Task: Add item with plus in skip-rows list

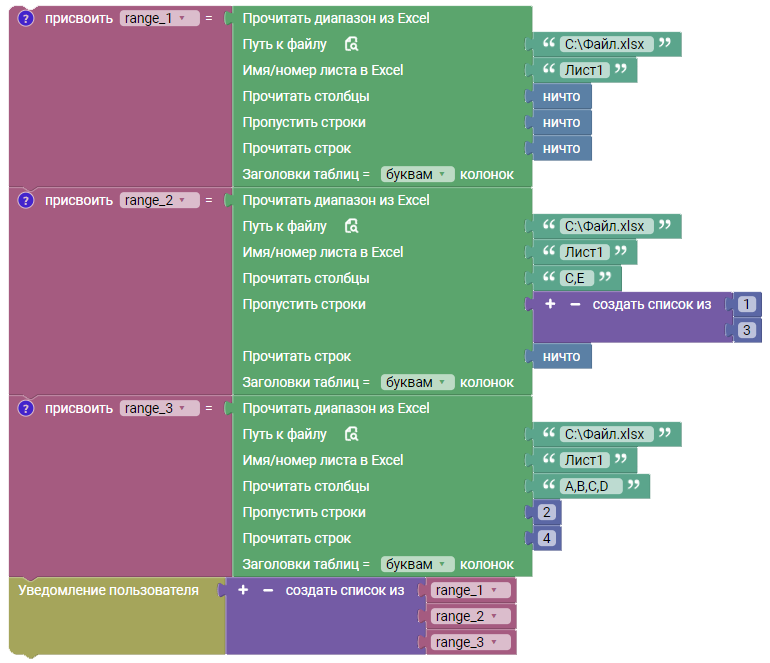Action: click(x=550, y=304)
